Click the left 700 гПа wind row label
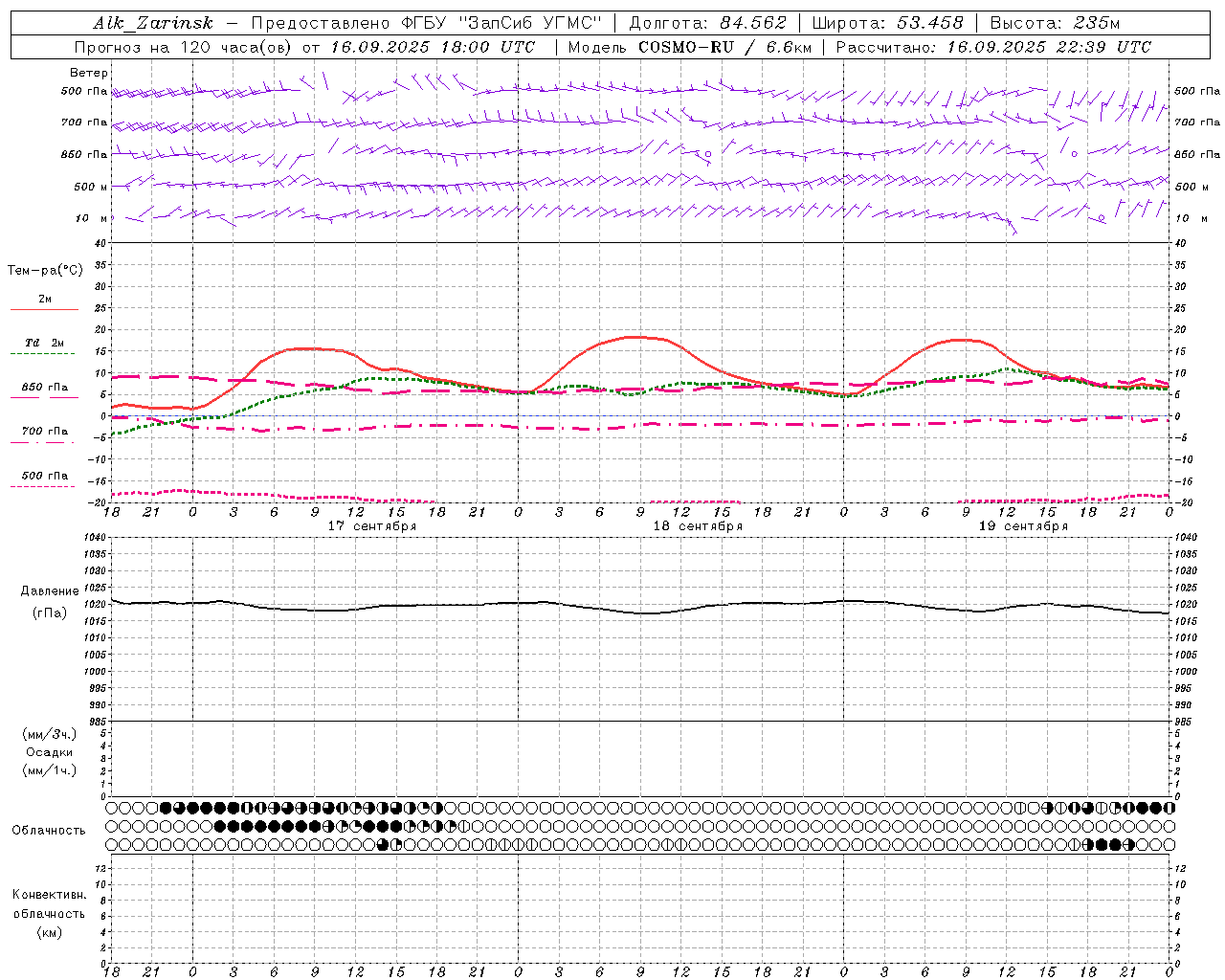Screen dimensions: 1225x980 85,122
